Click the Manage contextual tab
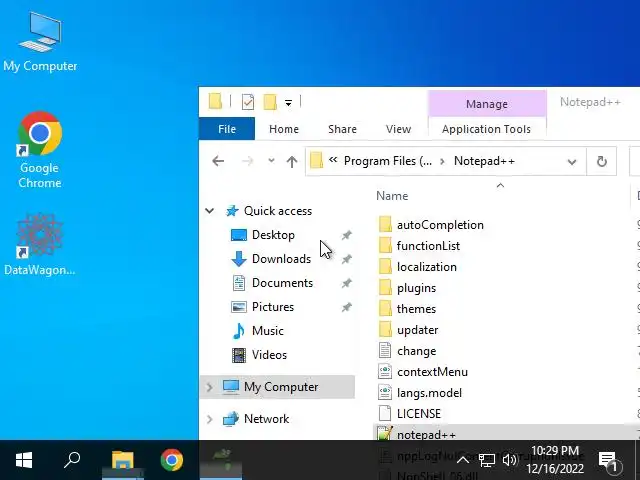The image size is (640, 480). (x=487, y=104)
